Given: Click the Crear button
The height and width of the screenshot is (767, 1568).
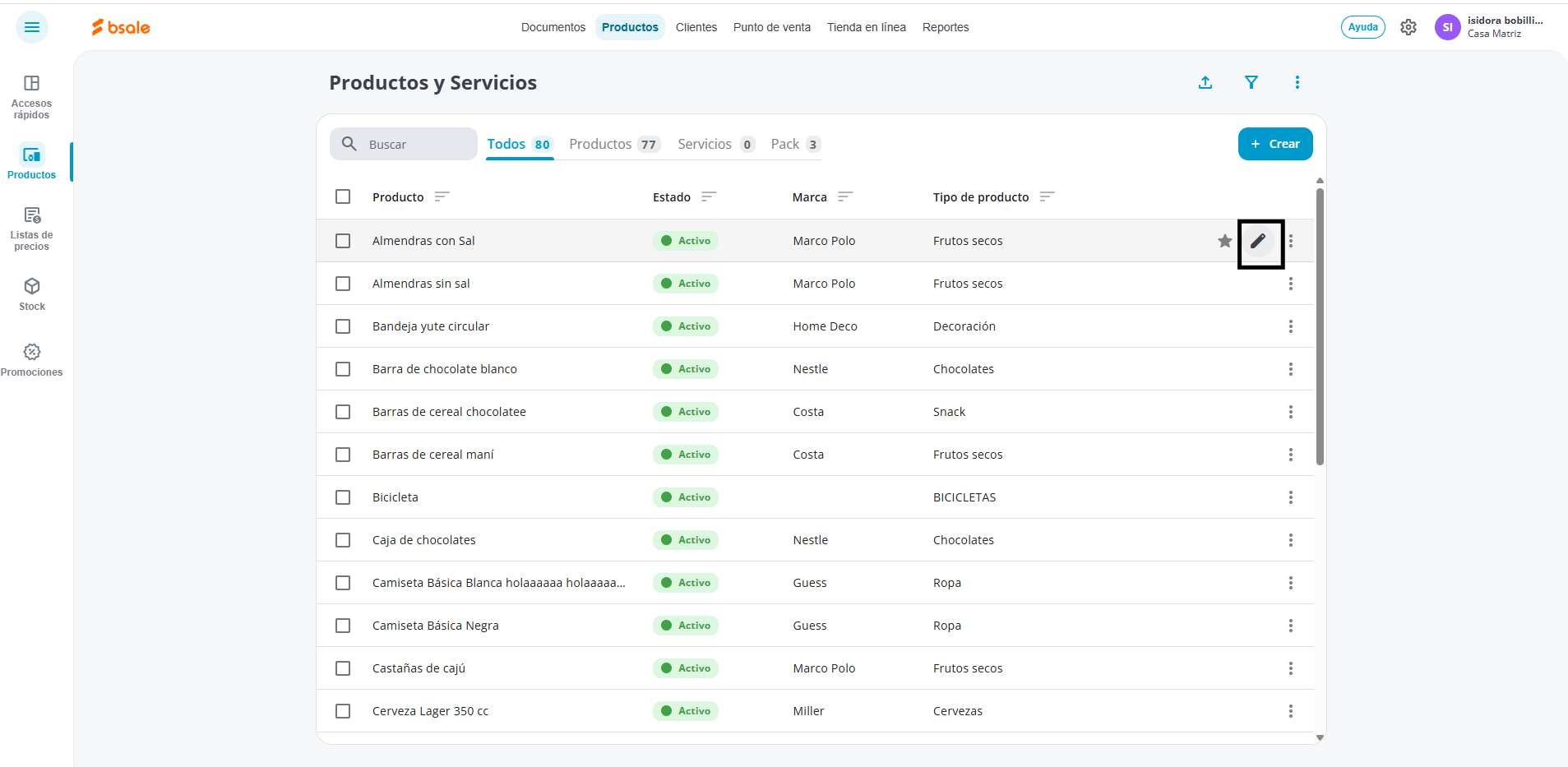Looking at the screenshot, I should (x=1275, y=144).
